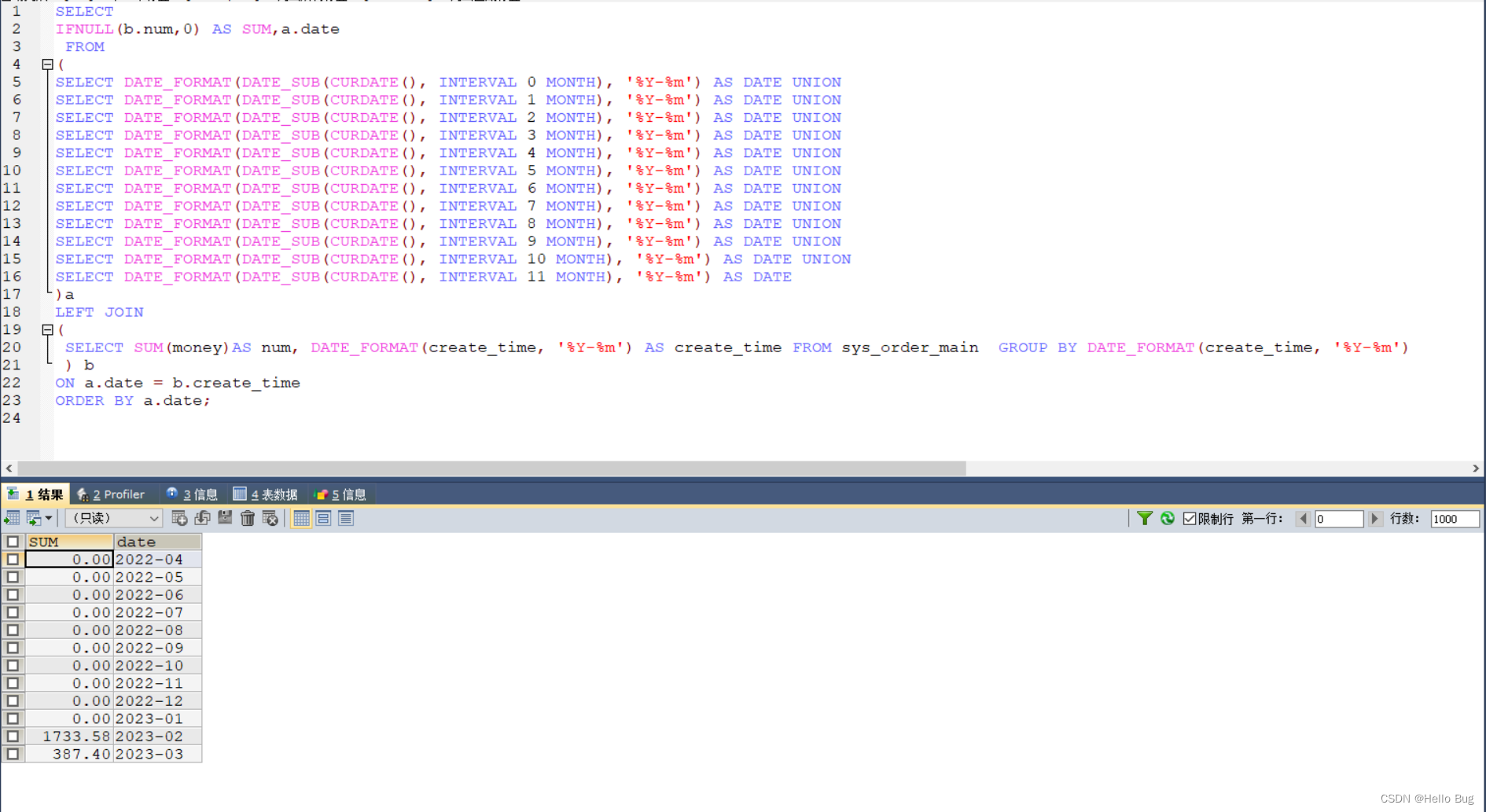Select the 2022-12 date cell

click(157, 701)
